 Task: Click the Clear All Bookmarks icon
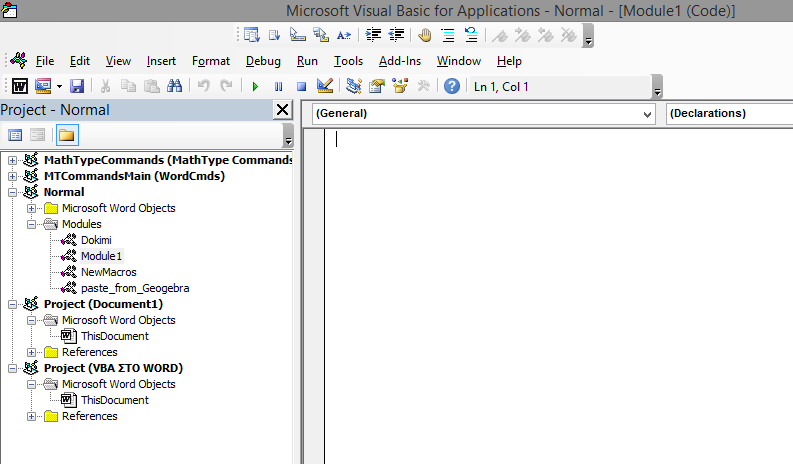pyautogui.click(x=569, y=35)
